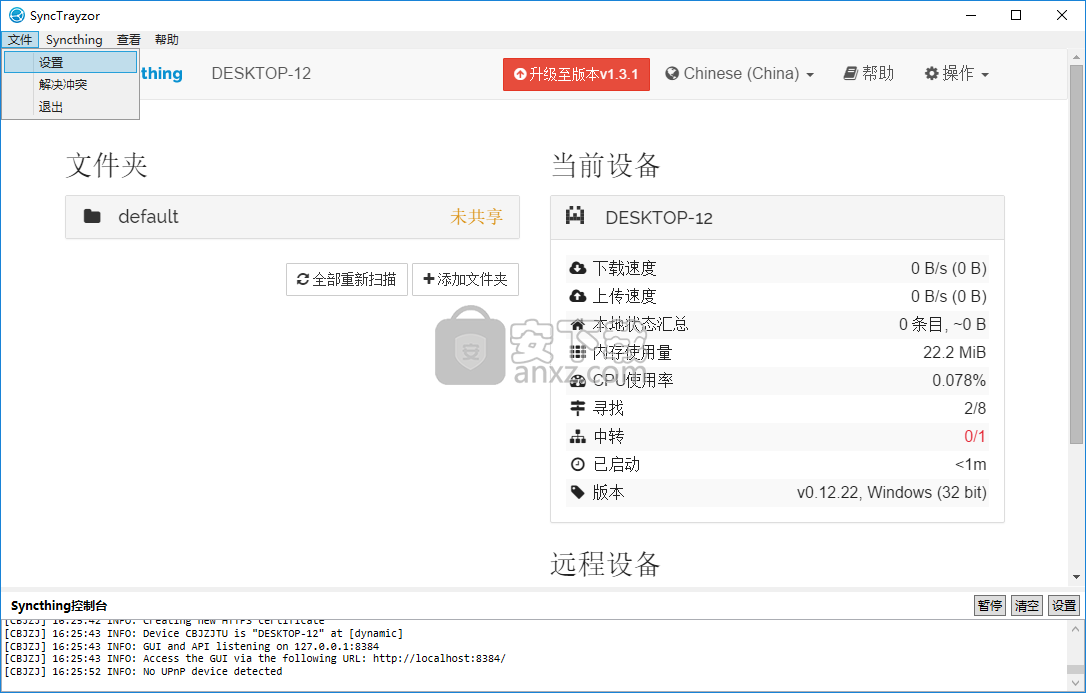The height and width of the screenshot is (693, 1086).
Task: Expand the DESKTOP-12 device panel
Action: click(777, 217)
